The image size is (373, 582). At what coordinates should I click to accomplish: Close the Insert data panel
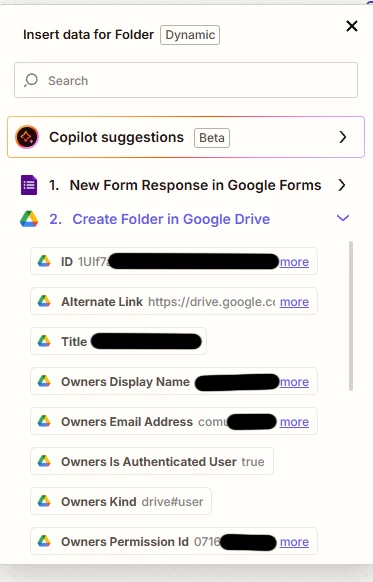(351, 26)
